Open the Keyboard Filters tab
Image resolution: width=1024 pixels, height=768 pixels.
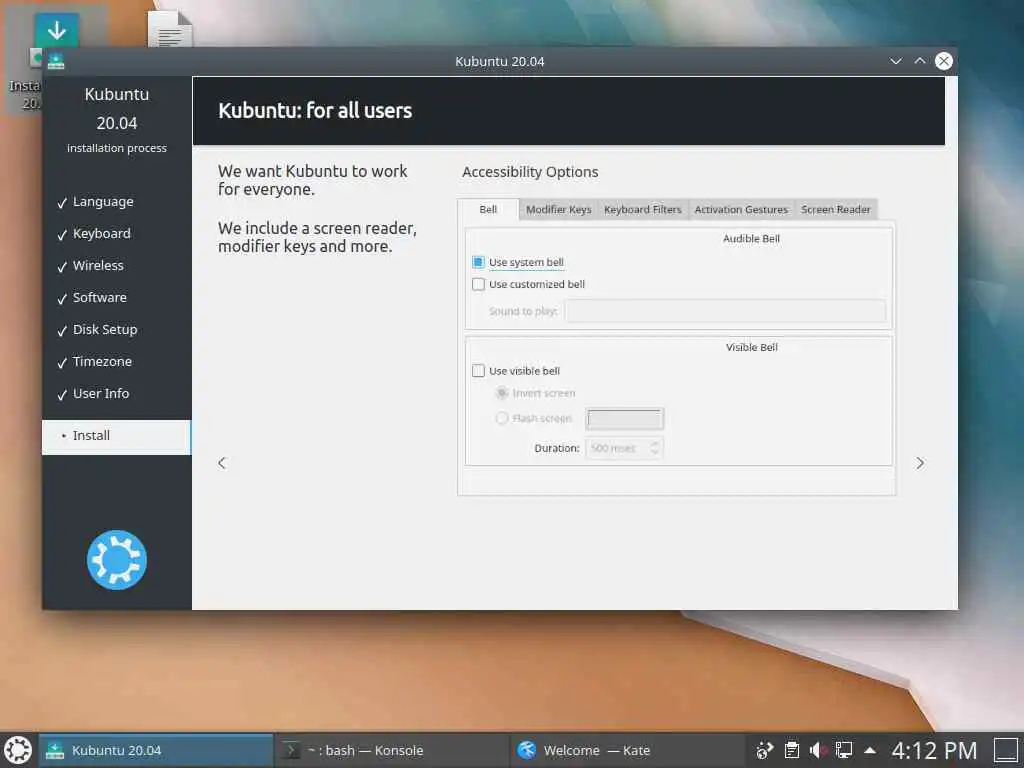tap(643, 210)
